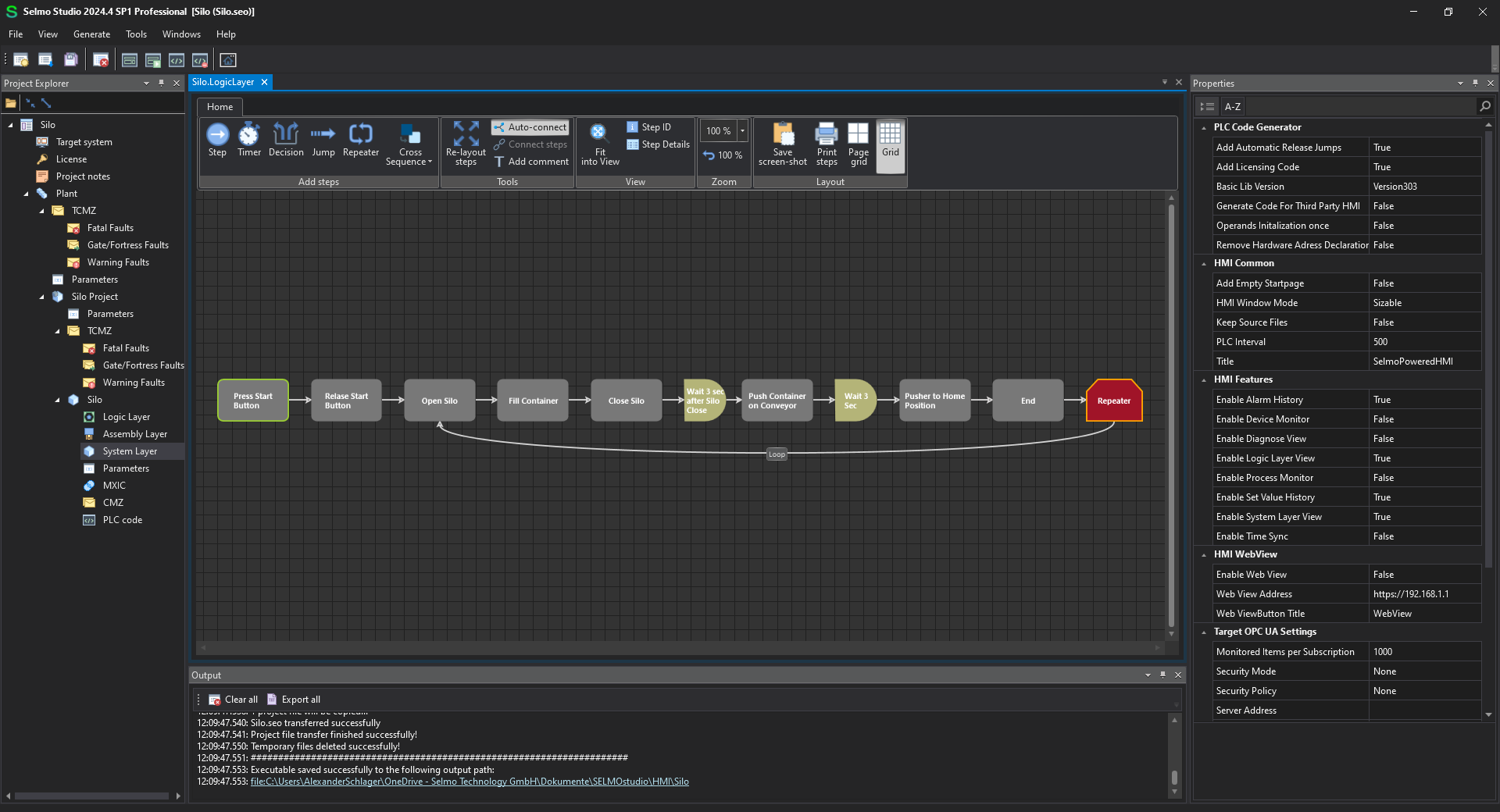Viewport: 1500px width, 812px height.
Task: Pin the Properties panel
Action: coord(1475,83)
